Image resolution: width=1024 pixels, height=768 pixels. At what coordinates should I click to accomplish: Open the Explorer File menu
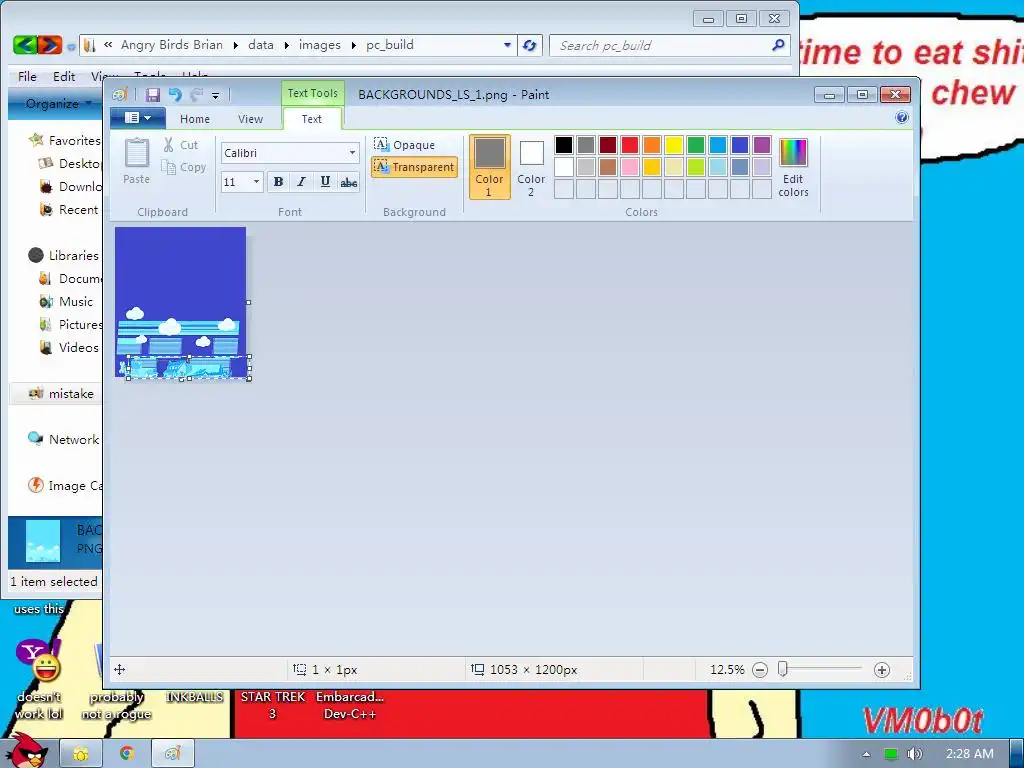coord(27,76)
